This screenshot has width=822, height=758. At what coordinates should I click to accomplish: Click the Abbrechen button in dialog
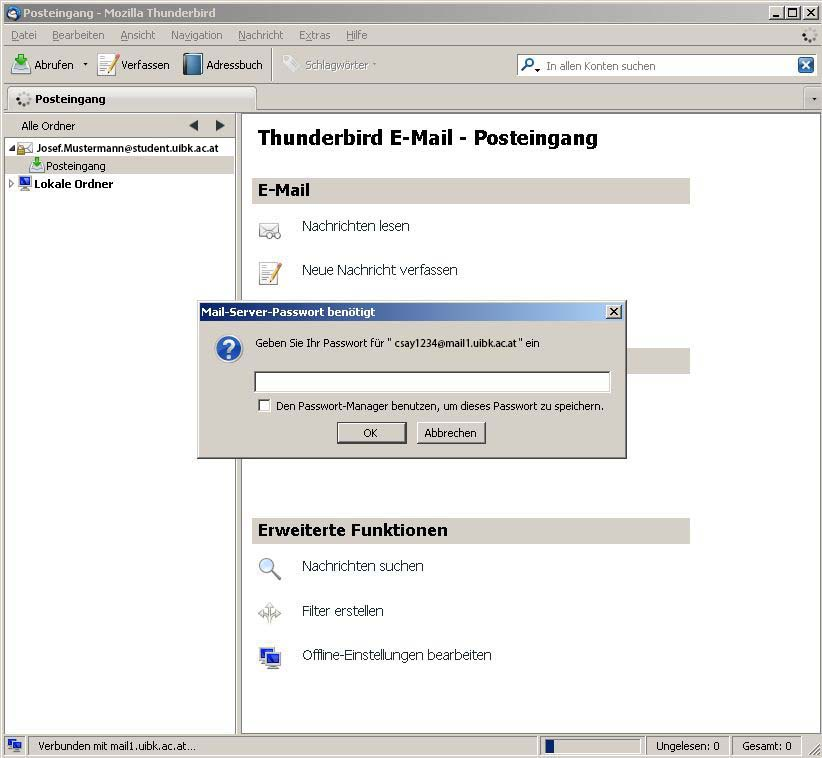[x=450, y=433]
